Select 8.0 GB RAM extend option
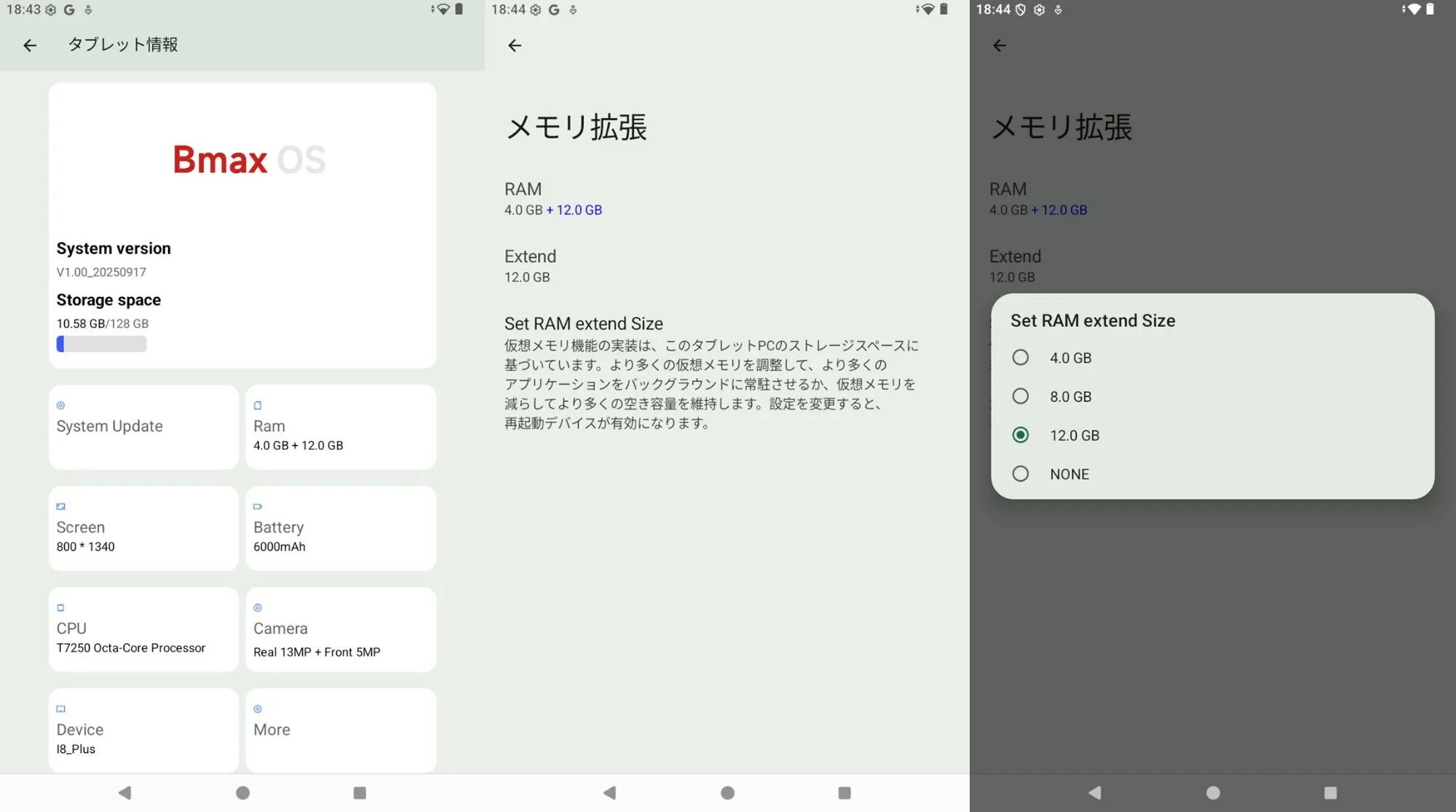This screenshot has height=812, width=1456. (x=1021, y=397)
